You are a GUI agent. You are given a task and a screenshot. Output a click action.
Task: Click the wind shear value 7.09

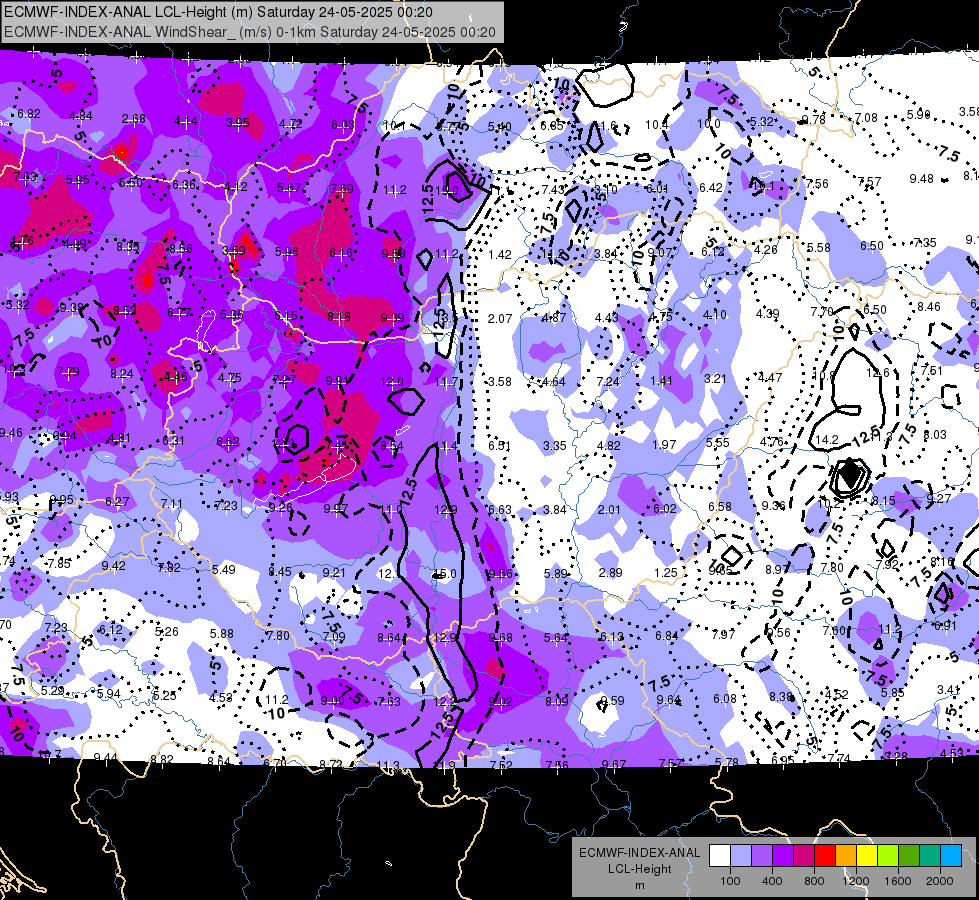point(334,636)
